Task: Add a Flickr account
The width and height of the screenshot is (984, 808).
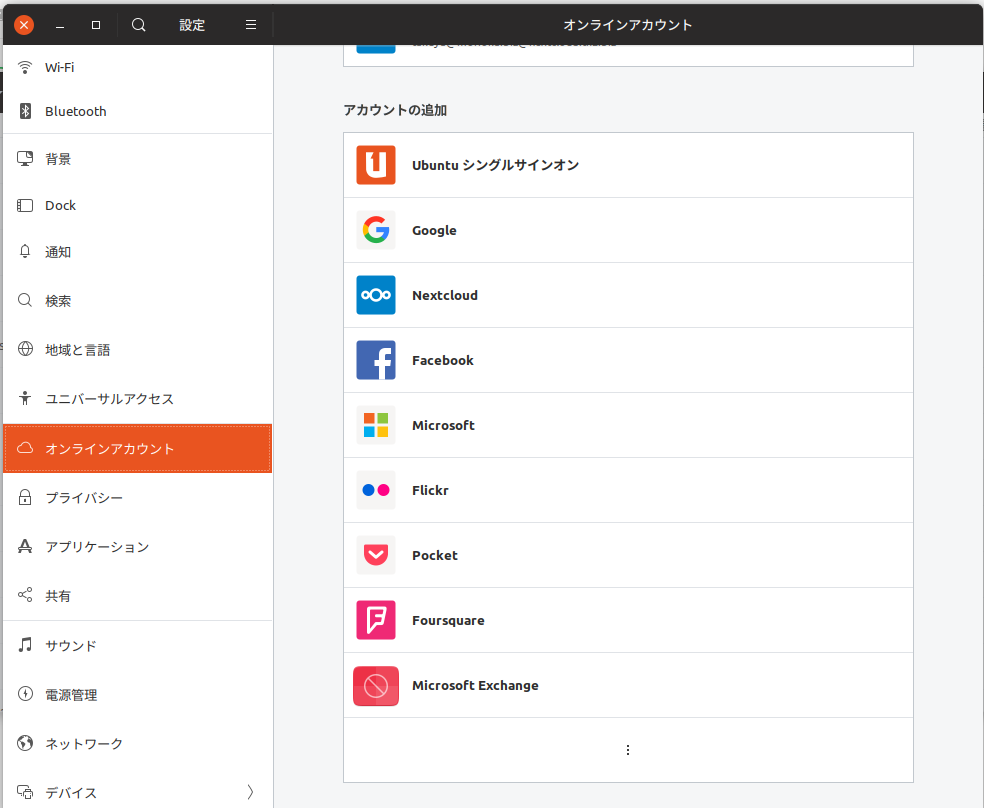Action: 628,490
